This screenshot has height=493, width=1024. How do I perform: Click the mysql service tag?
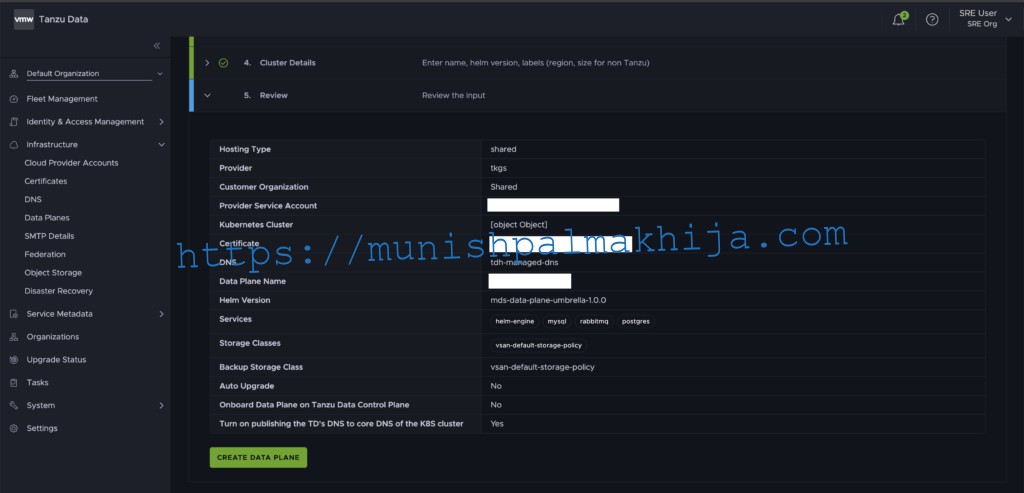pyautogui.click(x=557, y=321)
